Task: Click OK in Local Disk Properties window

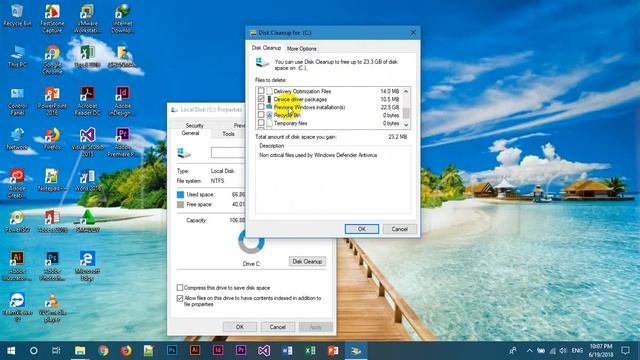Action: coord(240,327)
